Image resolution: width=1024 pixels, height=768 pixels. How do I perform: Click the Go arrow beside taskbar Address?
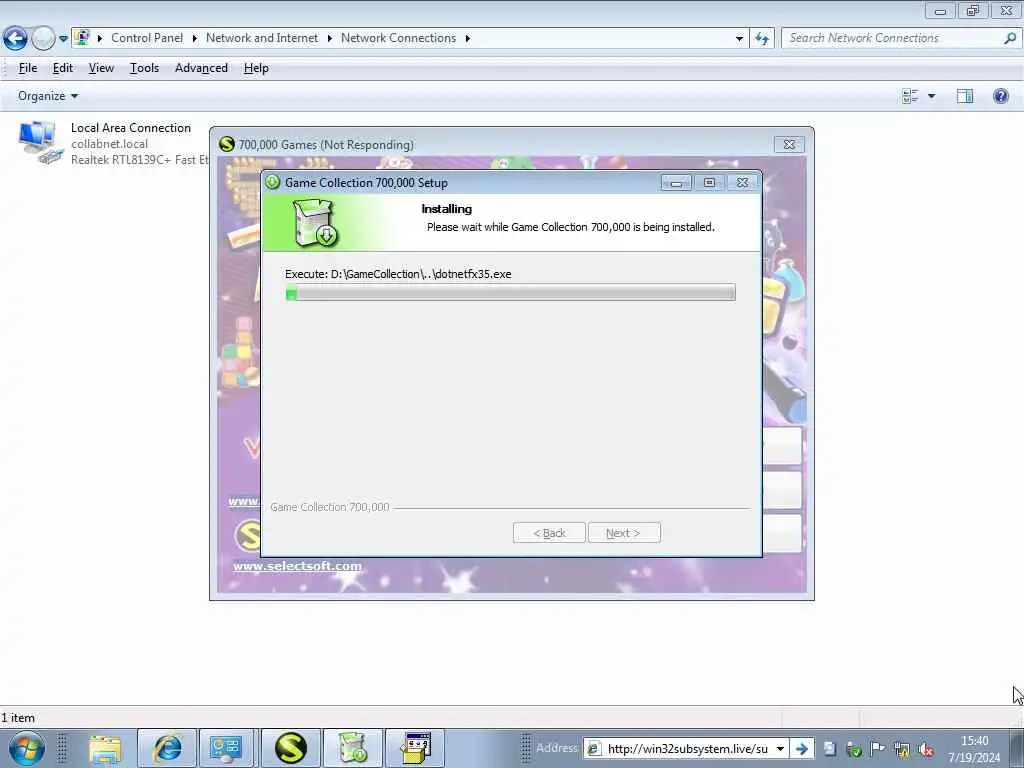[802, 748]
